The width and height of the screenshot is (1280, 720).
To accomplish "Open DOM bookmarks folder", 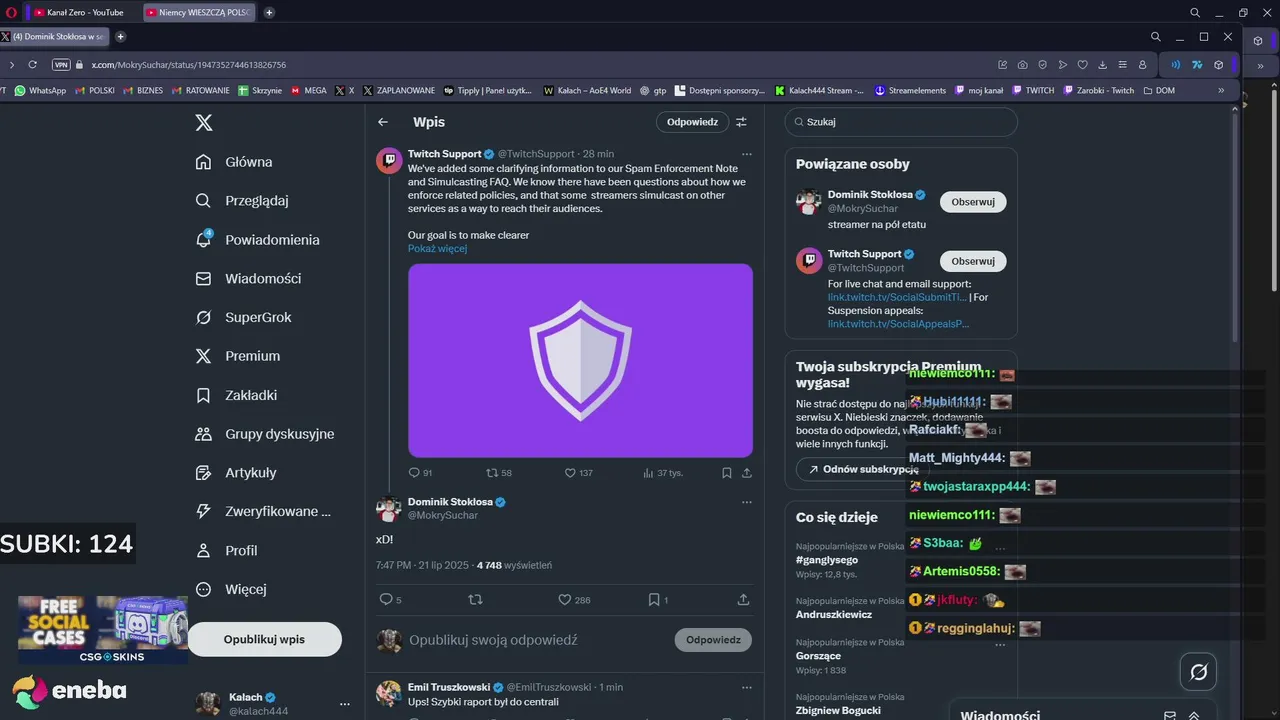I will (x=1158, y=90).
